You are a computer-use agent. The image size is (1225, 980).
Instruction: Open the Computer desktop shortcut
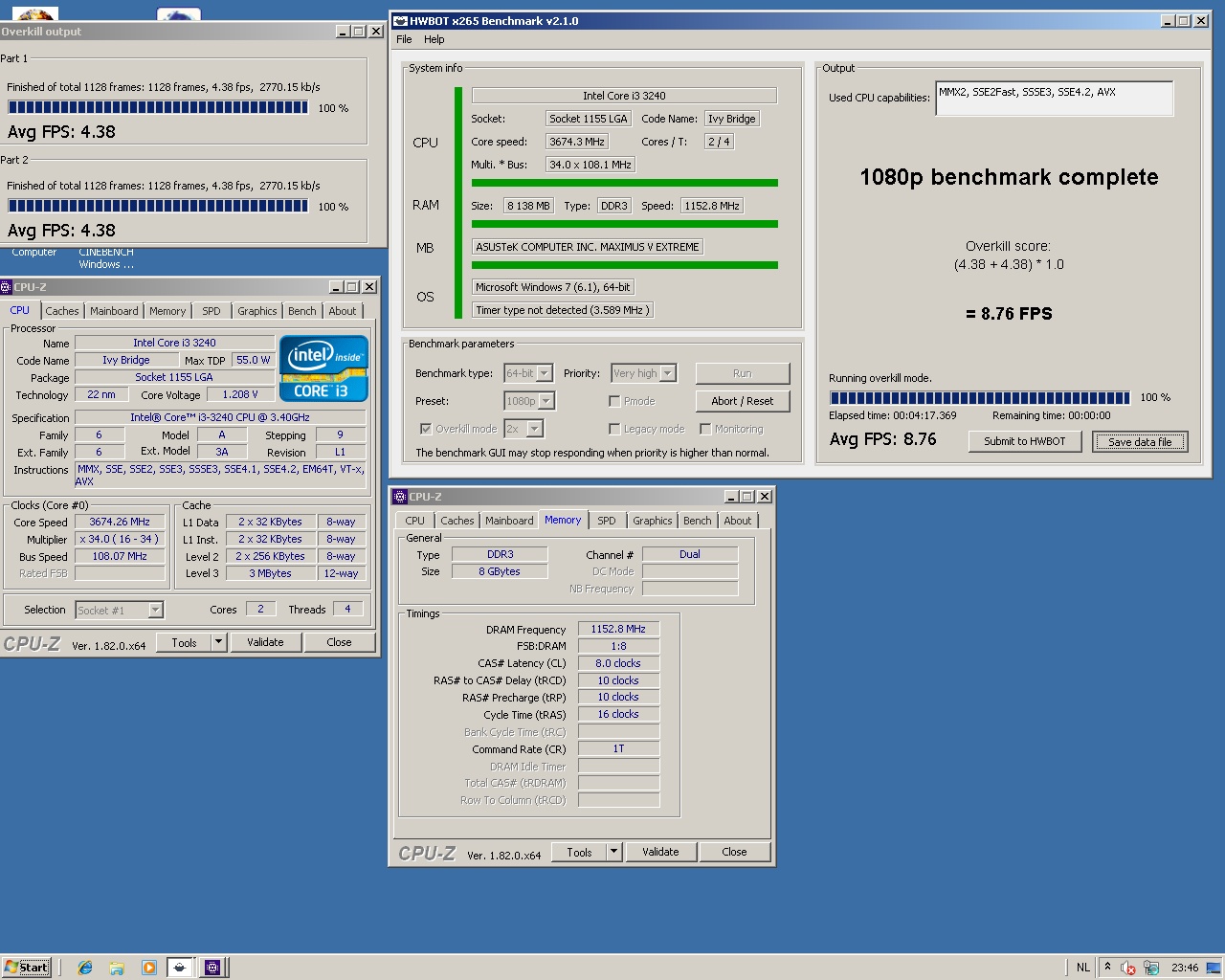click(34, 253)
